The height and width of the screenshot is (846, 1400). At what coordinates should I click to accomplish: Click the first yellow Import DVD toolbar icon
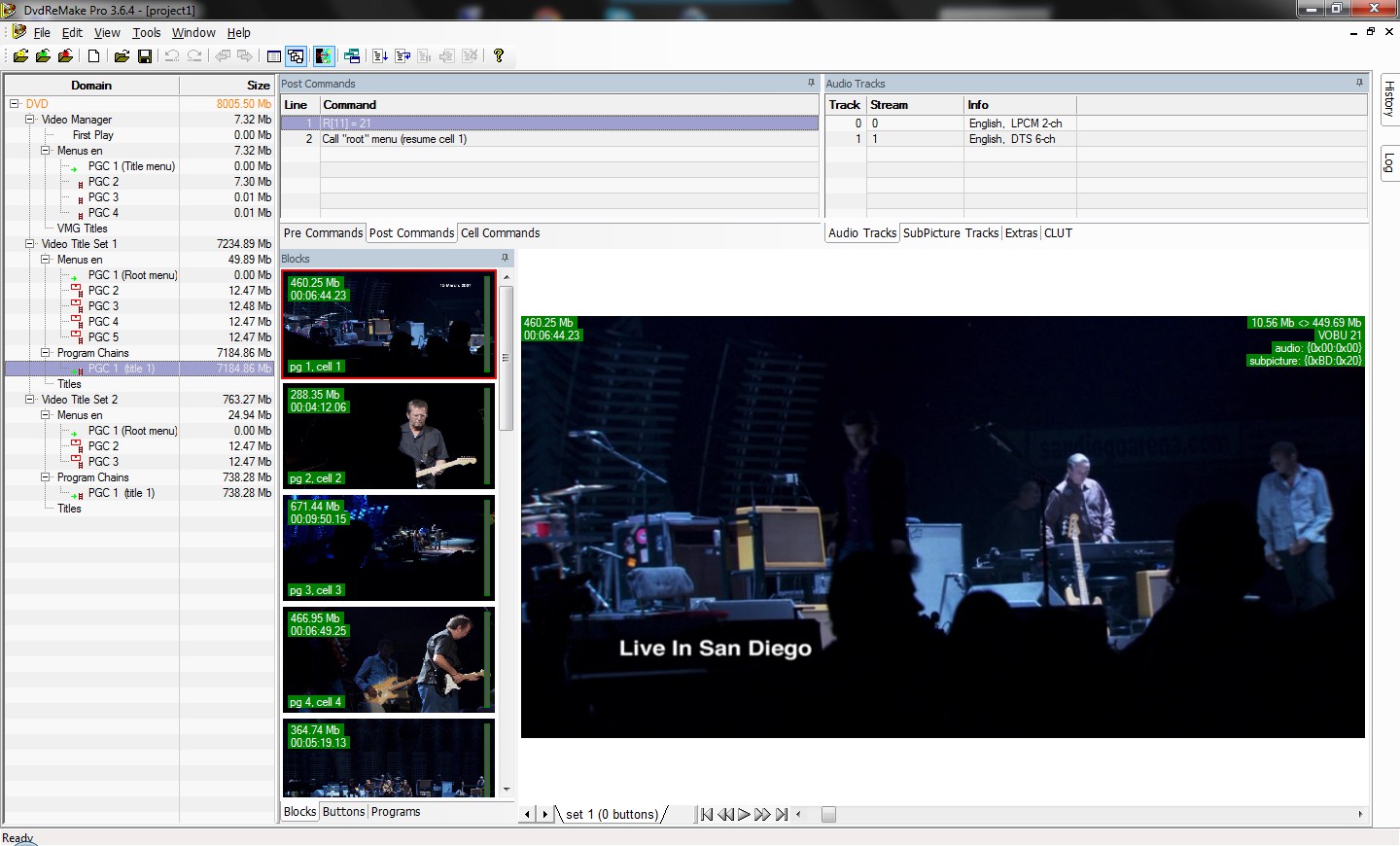coord(20,56)
